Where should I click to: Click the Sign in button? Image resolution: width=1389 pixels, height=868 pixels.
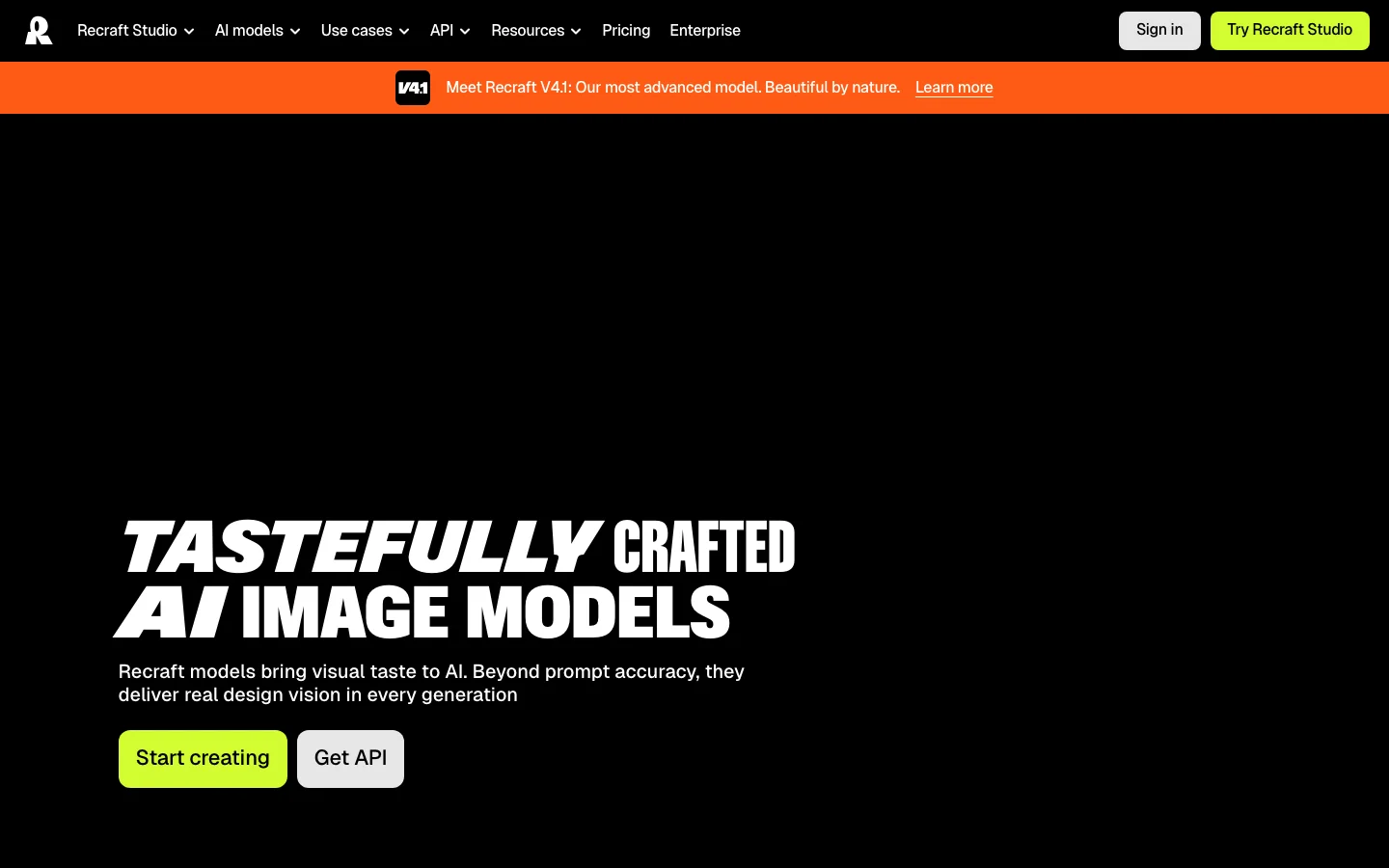coord(1159,31)
